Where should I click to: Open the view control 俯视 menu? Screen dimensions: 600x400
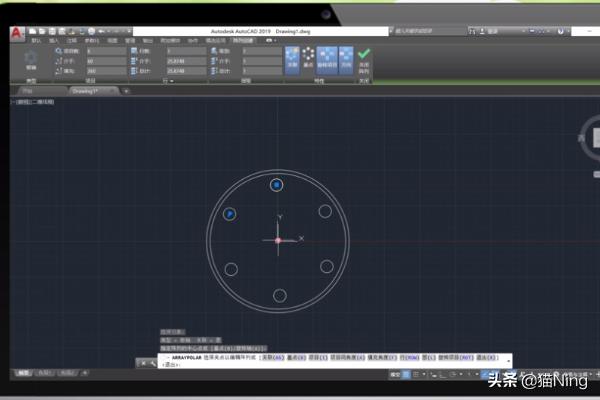[x=23, y=102]
